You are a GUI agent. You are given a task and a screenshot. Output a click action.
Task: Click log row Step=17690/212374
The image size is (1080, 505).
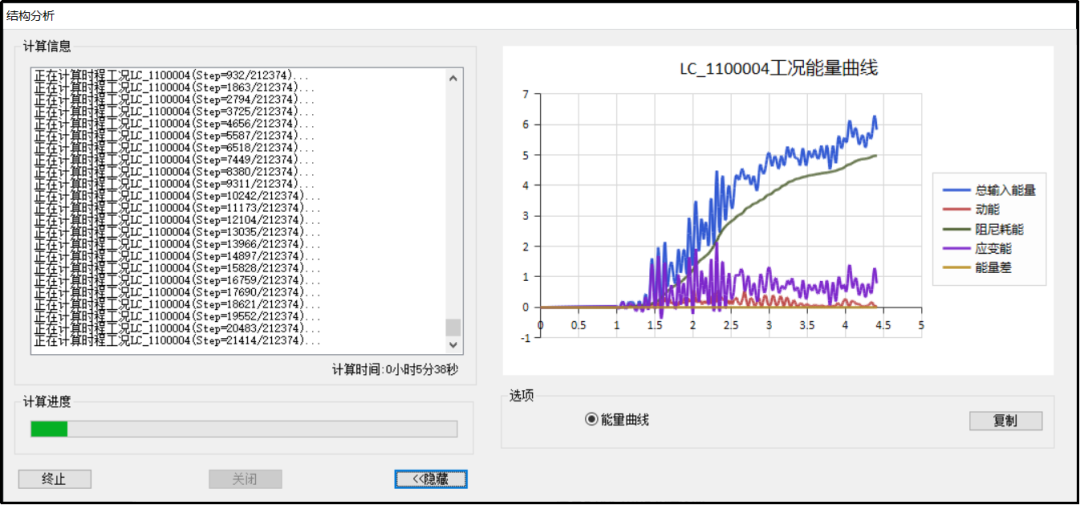pos(178,293)
